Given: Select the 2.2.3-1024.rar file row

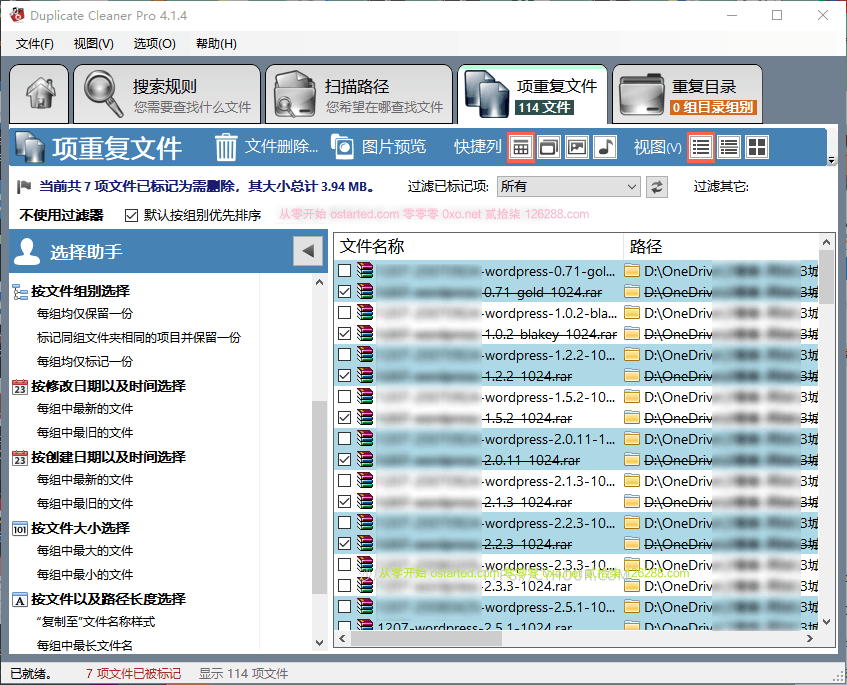Looking at the screenshot, I should pyautogui.click(x=576, y=543).
